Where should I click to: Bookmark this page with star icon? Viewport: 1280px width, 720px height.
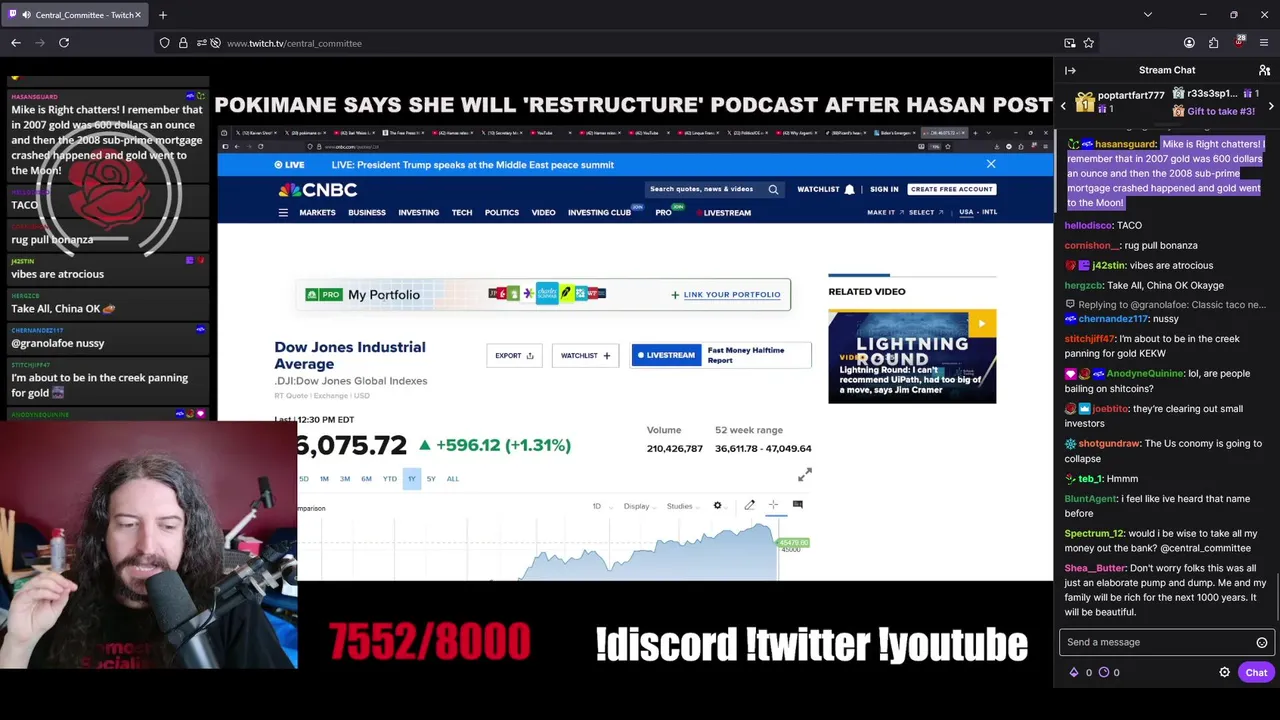coord(1088,43)
